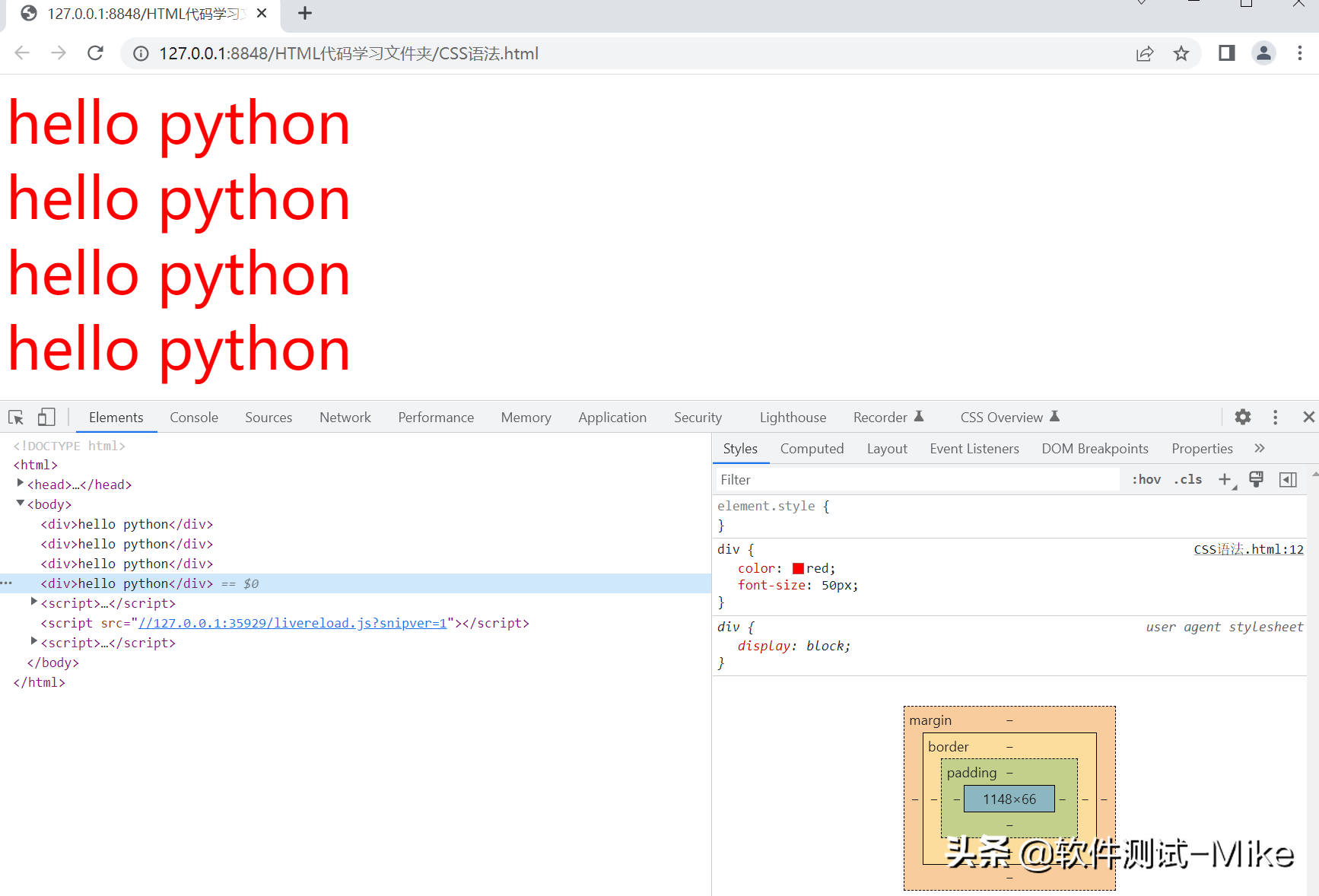Toggle the .cls element classes panel
1319x896 pixels.
coord(1188,480)
